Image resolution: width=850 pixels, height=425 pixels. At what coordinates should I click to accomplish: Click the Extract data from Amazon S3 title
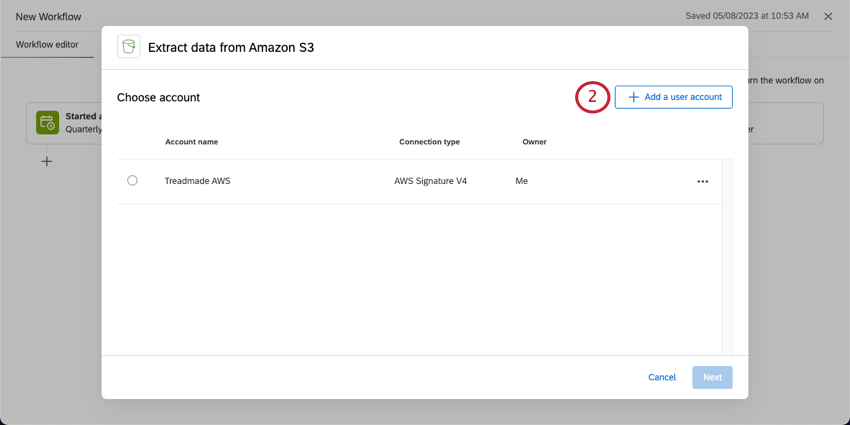click(x=230, y=47)
